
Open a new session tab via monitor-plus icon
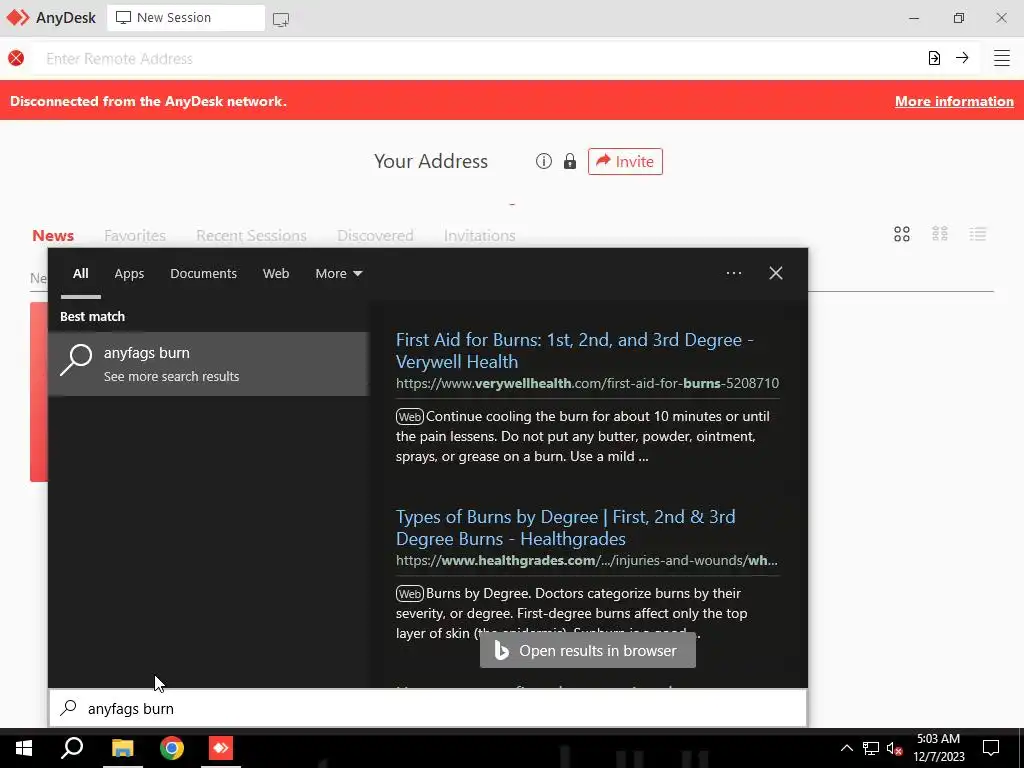point(281,19)
